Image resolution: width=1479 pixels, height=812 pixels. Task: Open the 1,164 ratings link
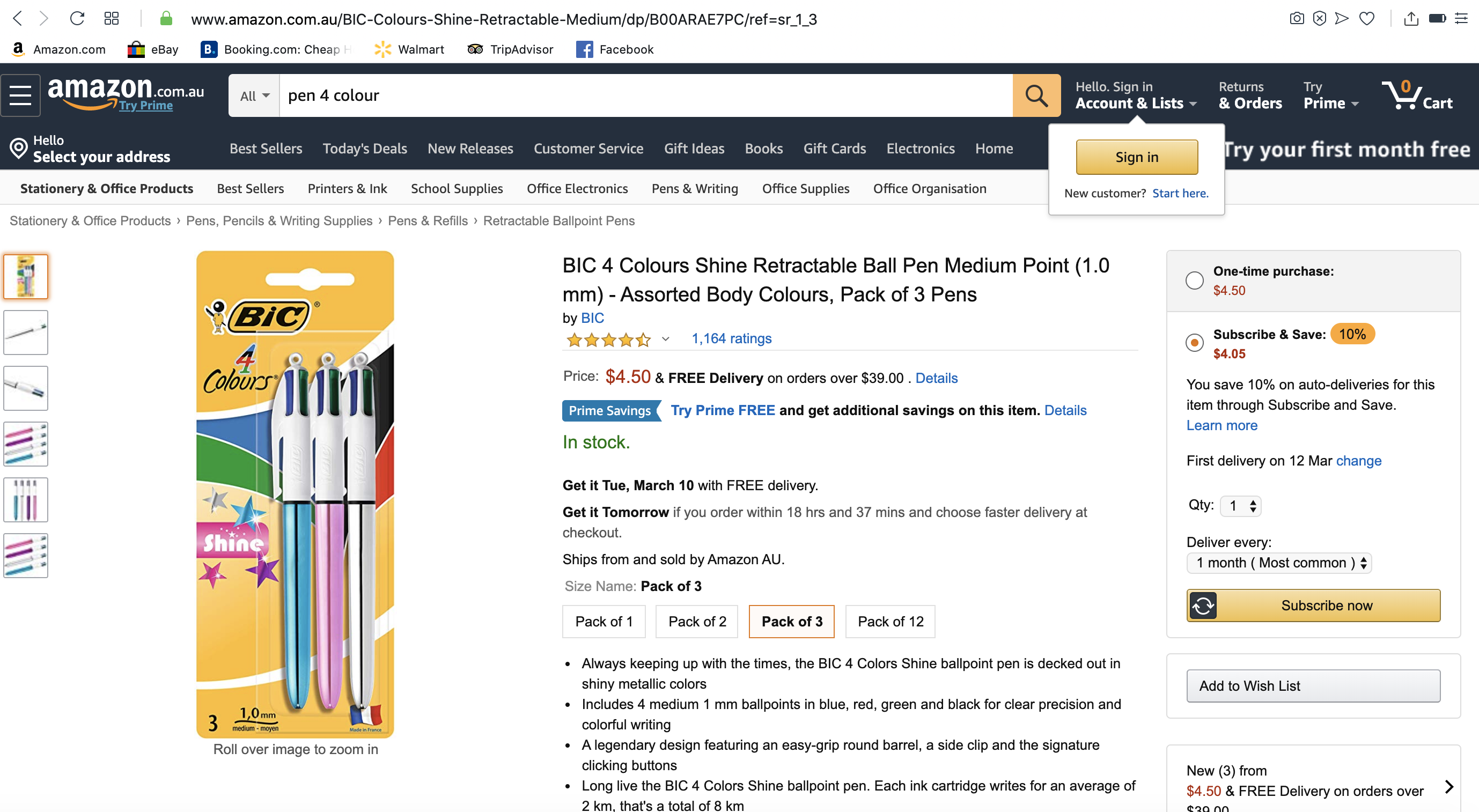(x=731, y=338)
